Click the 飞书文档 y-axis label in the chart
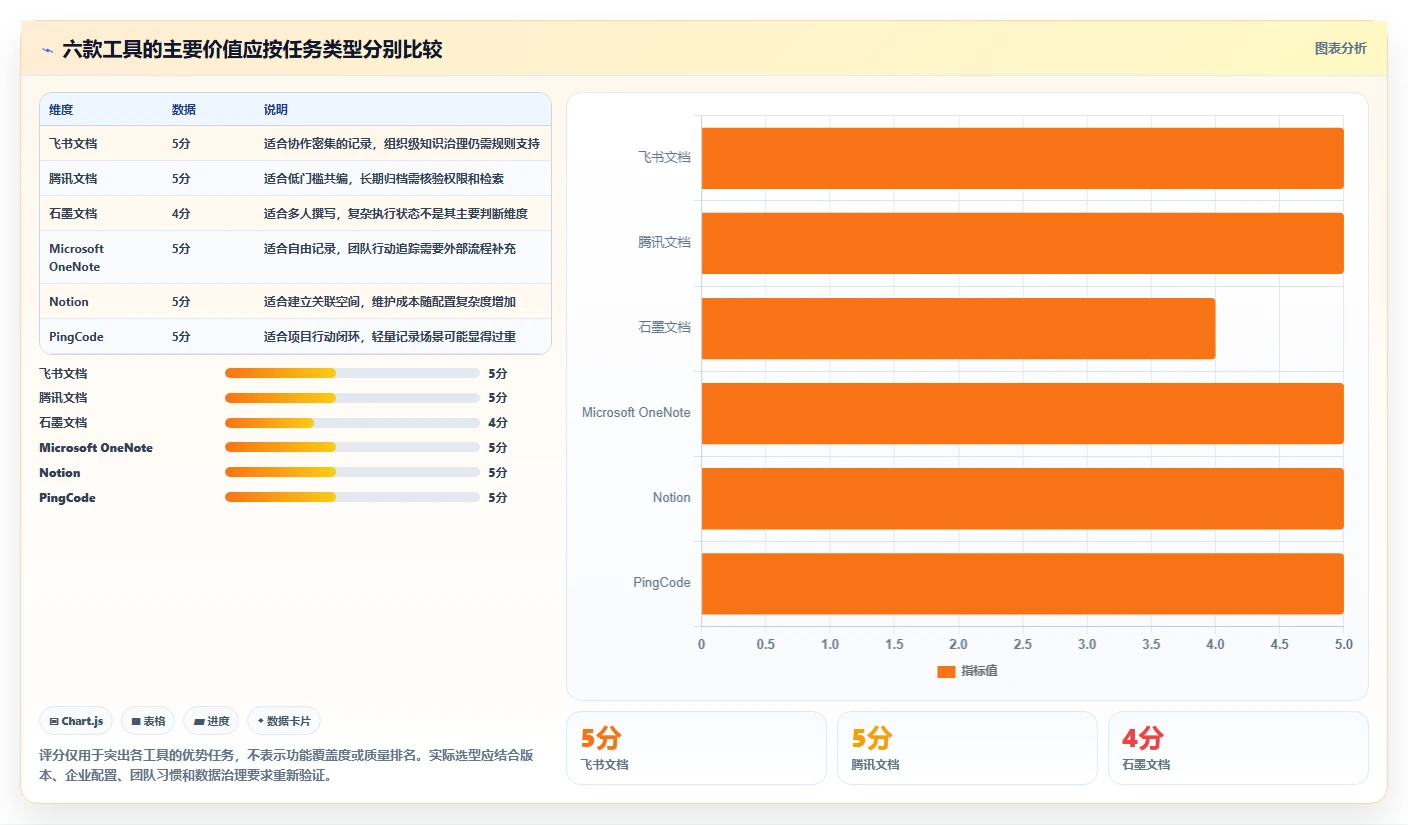 pyautogui.click(x=665, y=158)
